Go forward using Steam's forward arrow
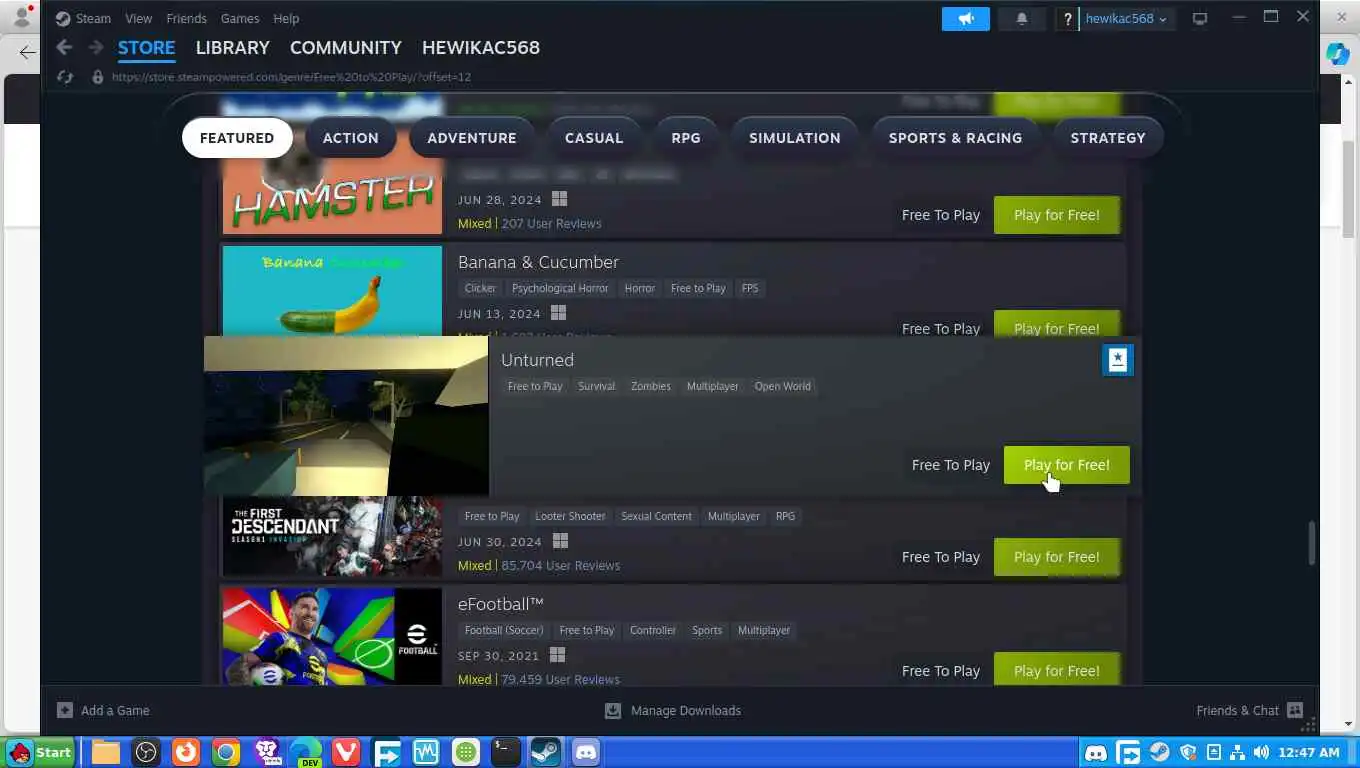This screenshot has width=1360, height=768. click(95, 47)
